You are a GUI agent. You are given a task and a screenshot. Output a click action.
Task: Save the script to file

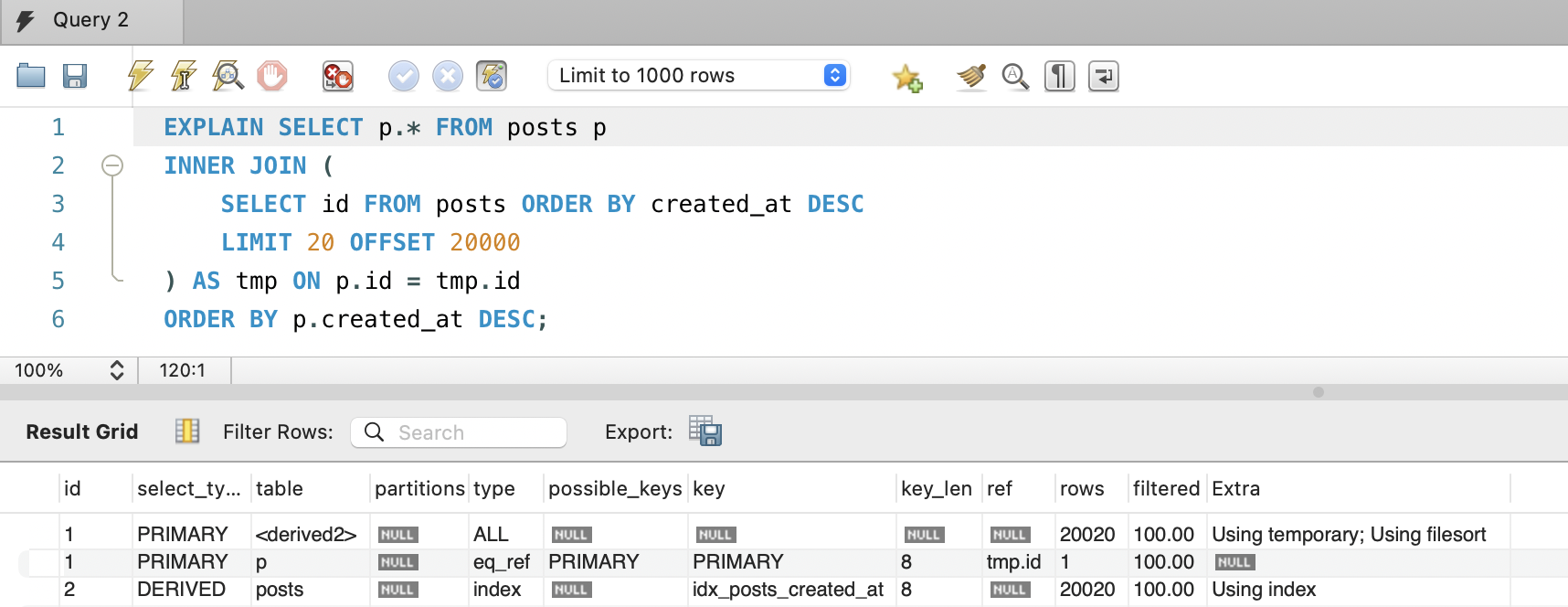point(75,76)
